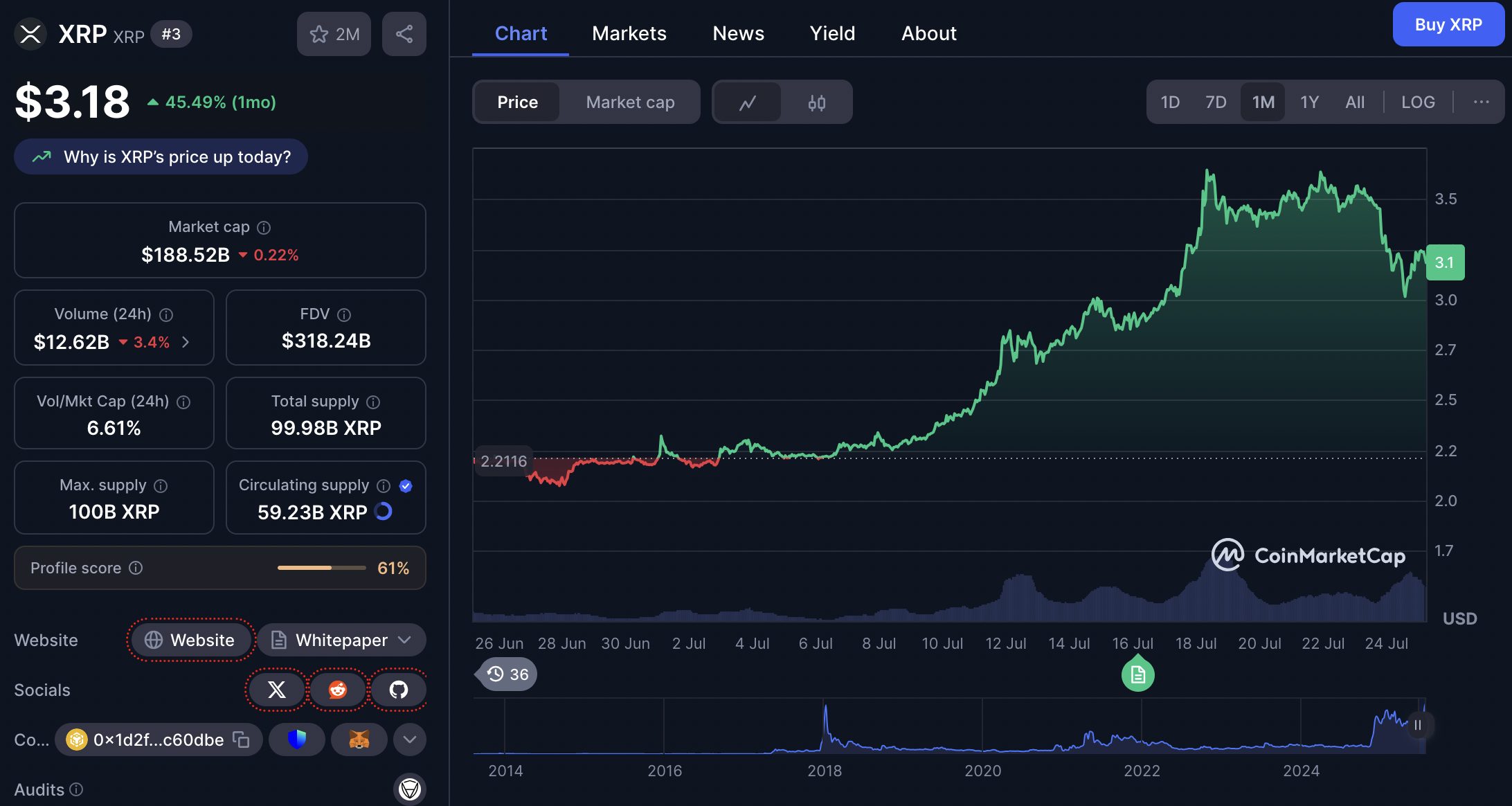Open the share icon button
Screen dimensions: 1512x806
point(404,34)
